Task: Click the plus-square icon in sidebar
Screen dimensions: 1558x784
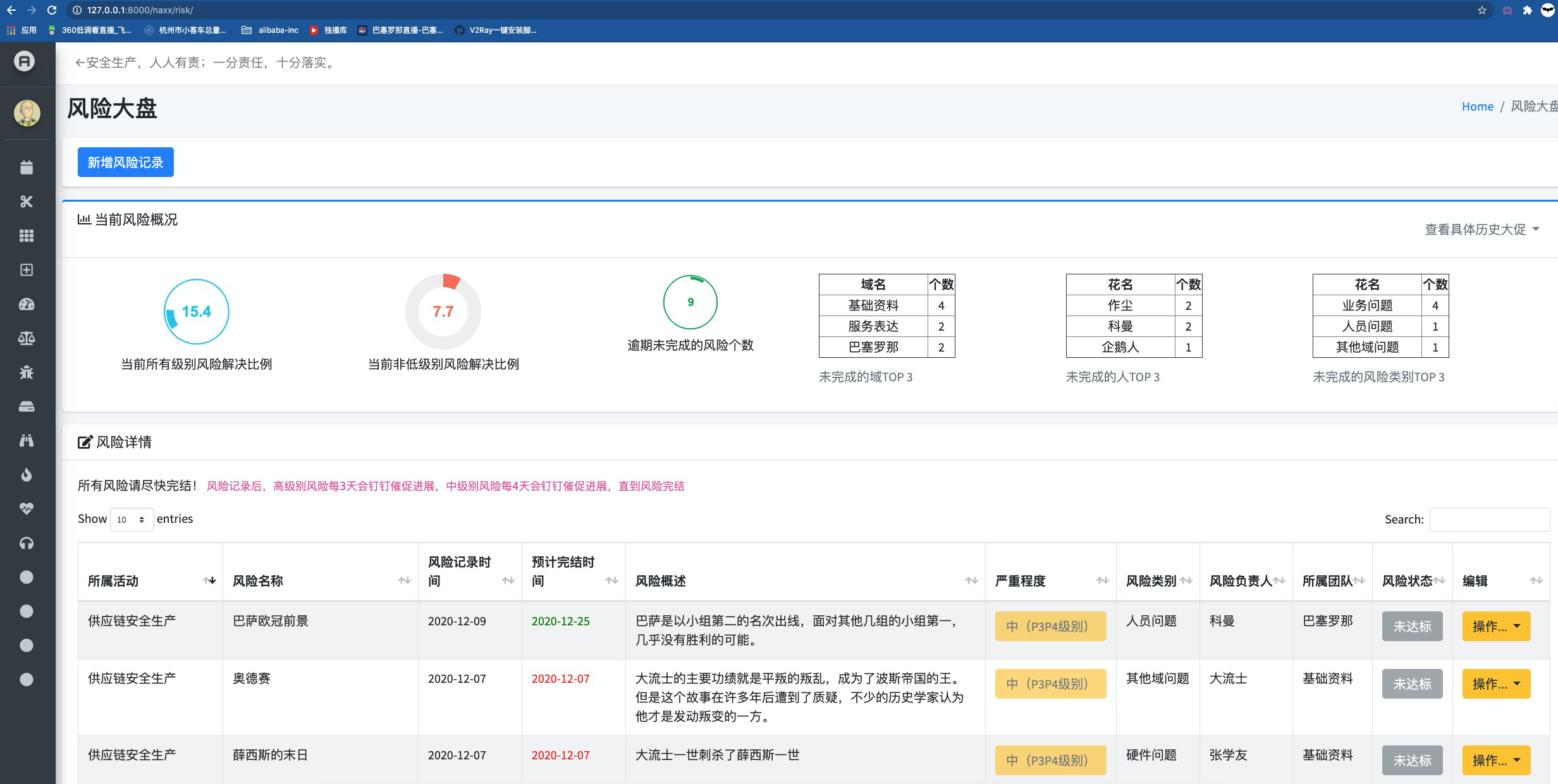Action: pyautogui.click(x=27, y=270)
